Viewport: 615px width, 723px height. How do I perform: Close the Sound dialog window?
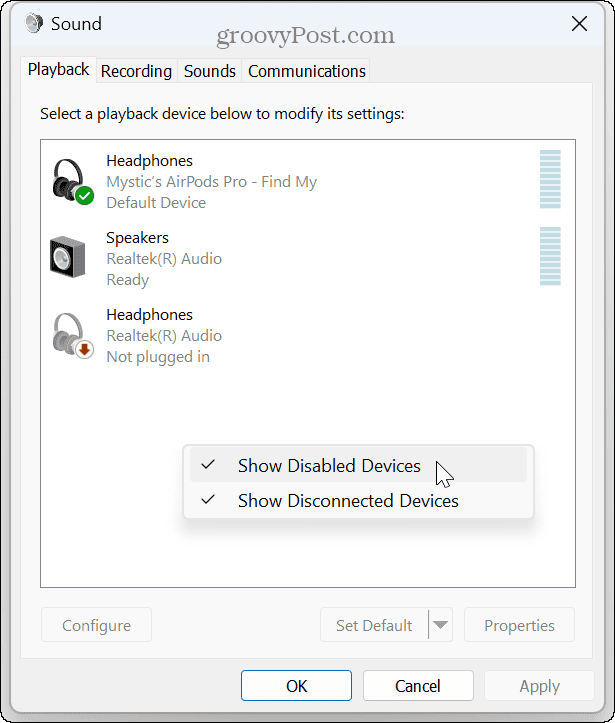pyautogui.click(x=578, y=23)
